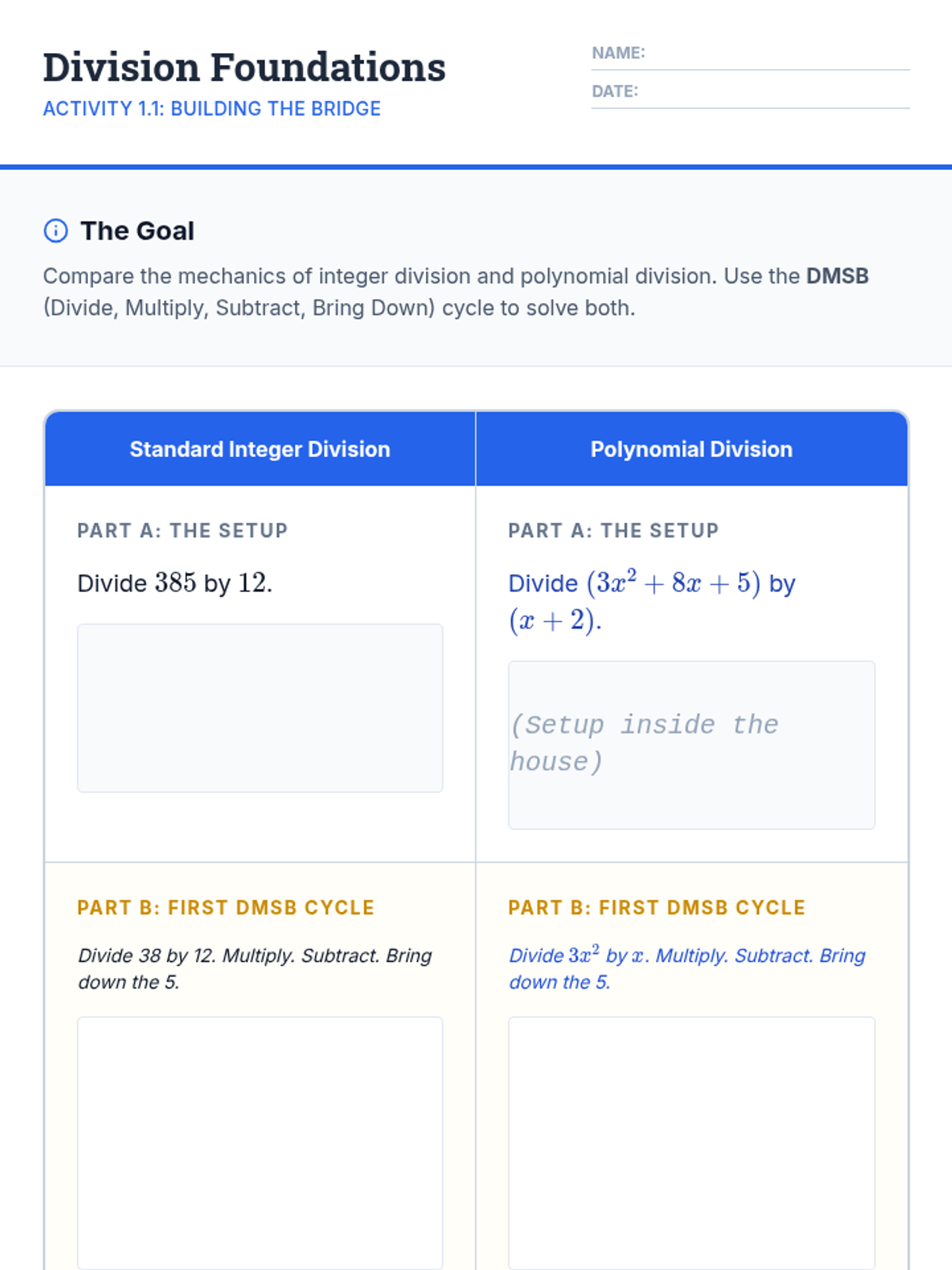
Task: Click the integer Part B work box
Action: click(260, 1143)
